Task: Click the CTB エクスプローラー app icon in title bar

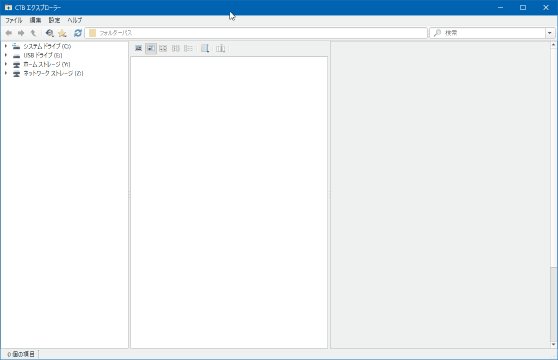Action: pos(8,7)
